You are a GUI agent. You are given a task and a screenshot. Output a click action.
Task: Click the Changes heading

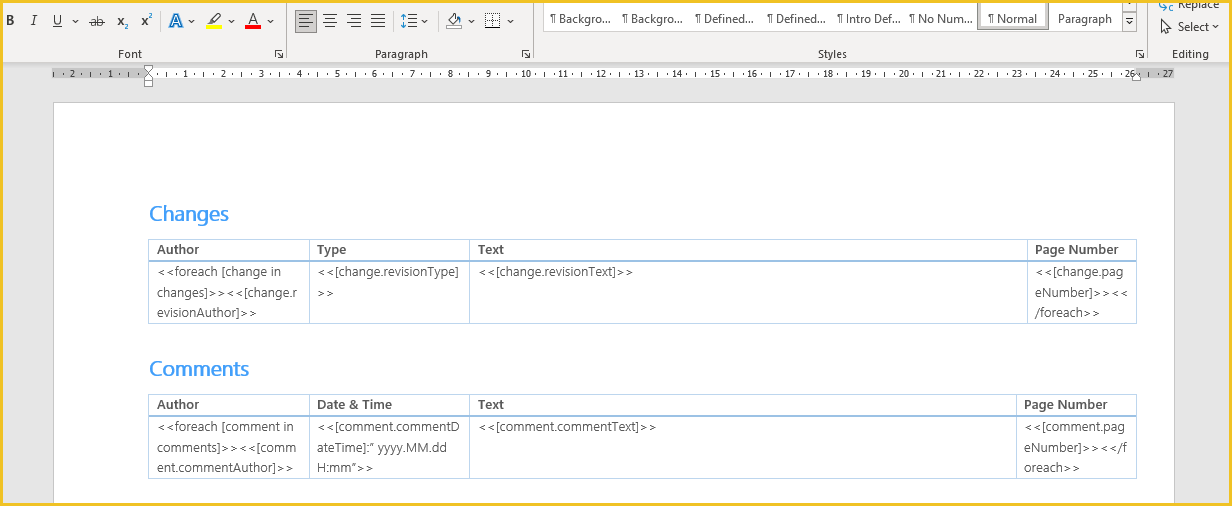pos(189,214)
